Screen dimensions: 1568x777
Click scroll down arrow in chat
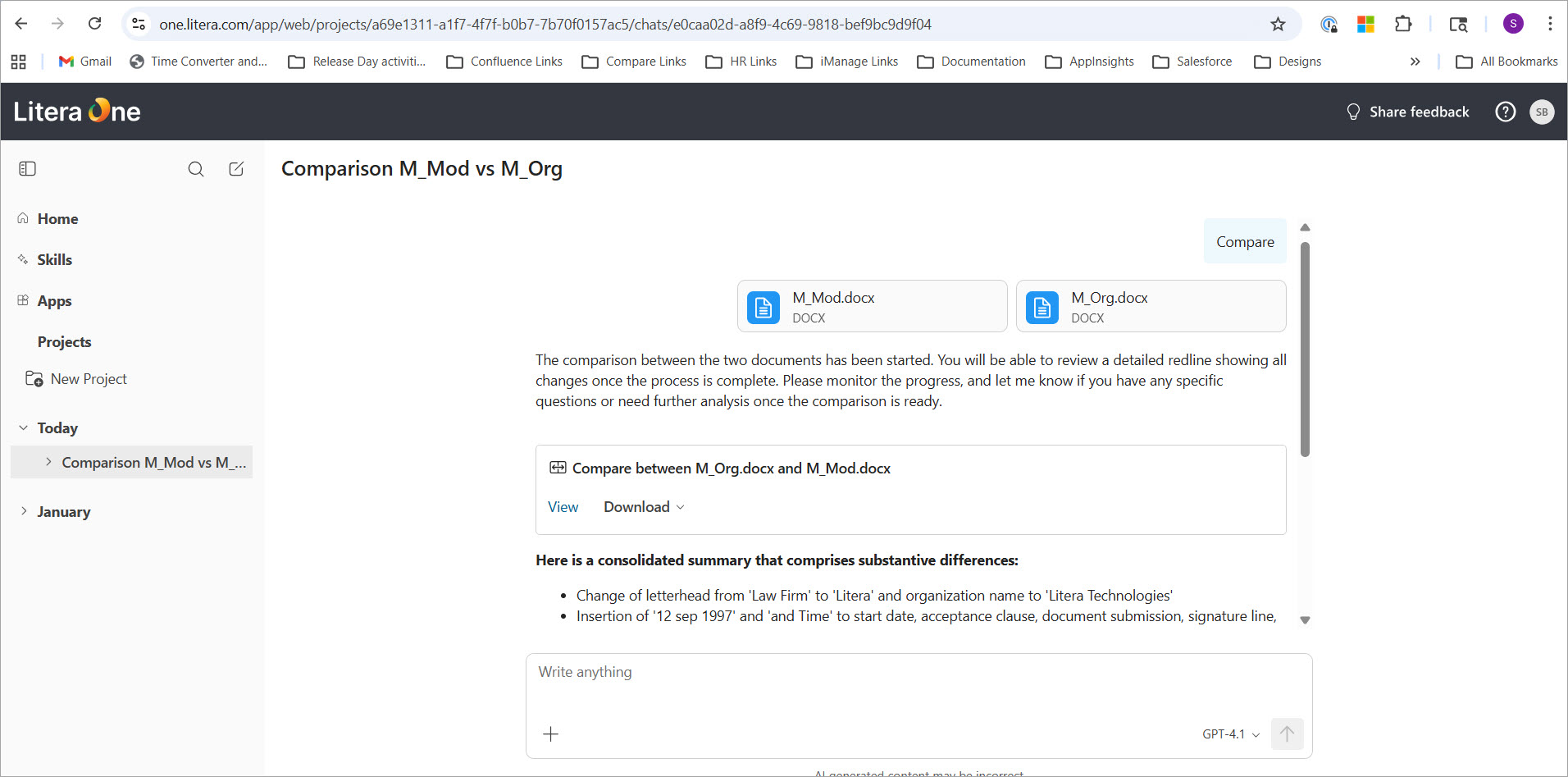click(x=1305, y=620)
